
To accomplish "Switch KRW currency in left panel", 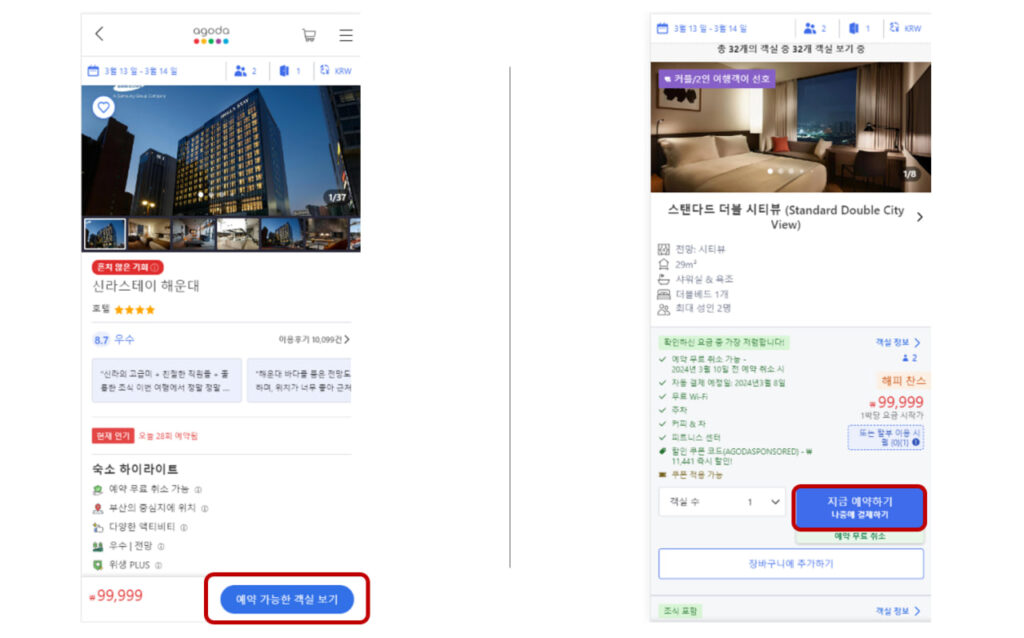I will 336,71.
